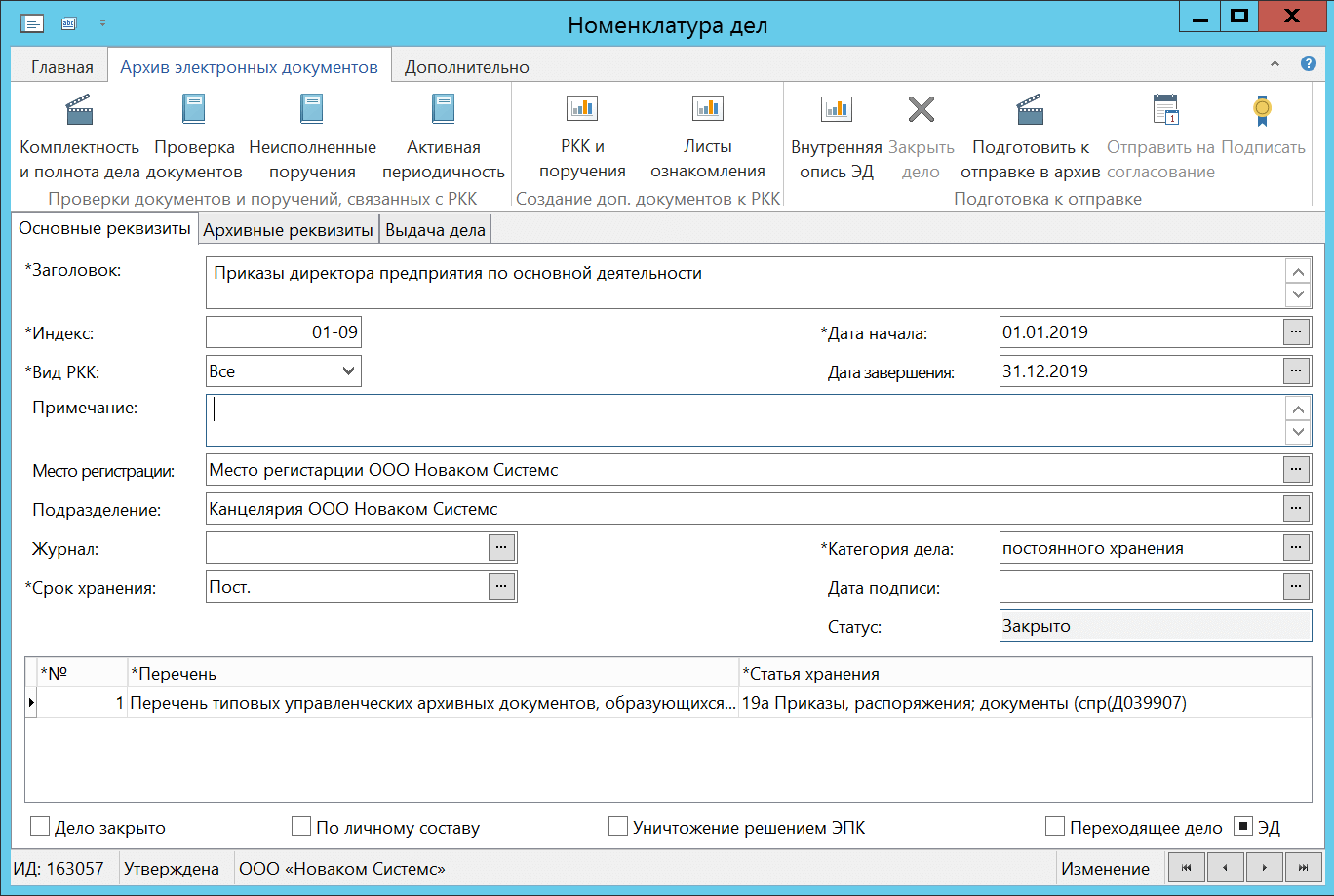This screenshot has width=1334, height=896.
Task: Click the № column header
Action: (x=82, y=673)
